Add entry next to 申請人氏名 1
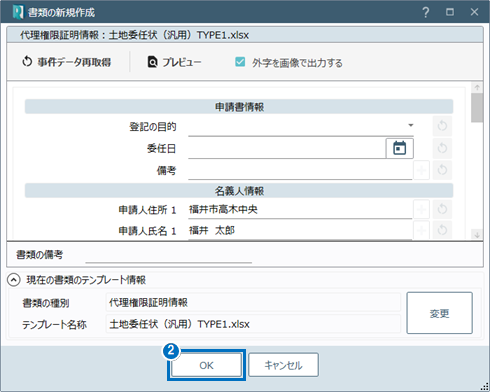This screenshot has height=392, width=490. coord(421,230)
